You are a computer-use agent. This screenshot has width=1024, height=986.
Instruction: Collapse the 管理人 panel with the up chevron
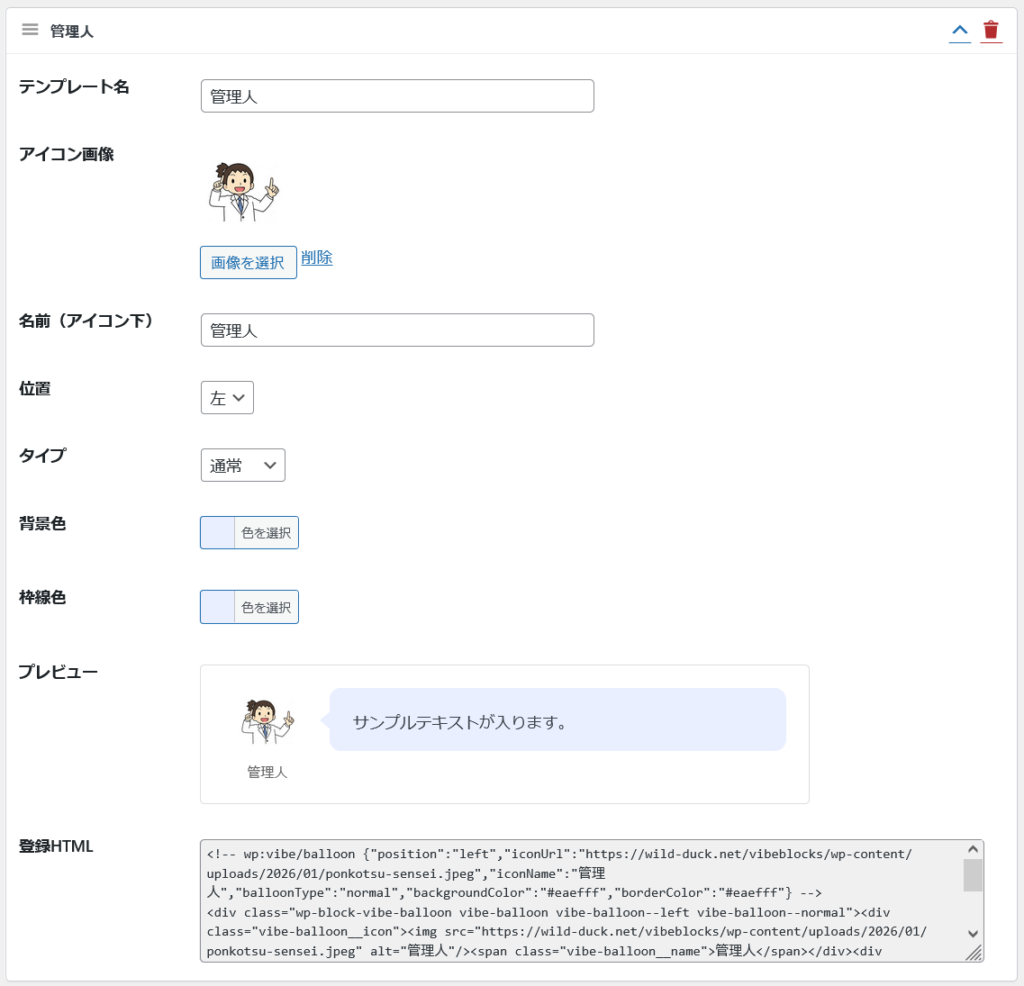click(x=959, y=31)
